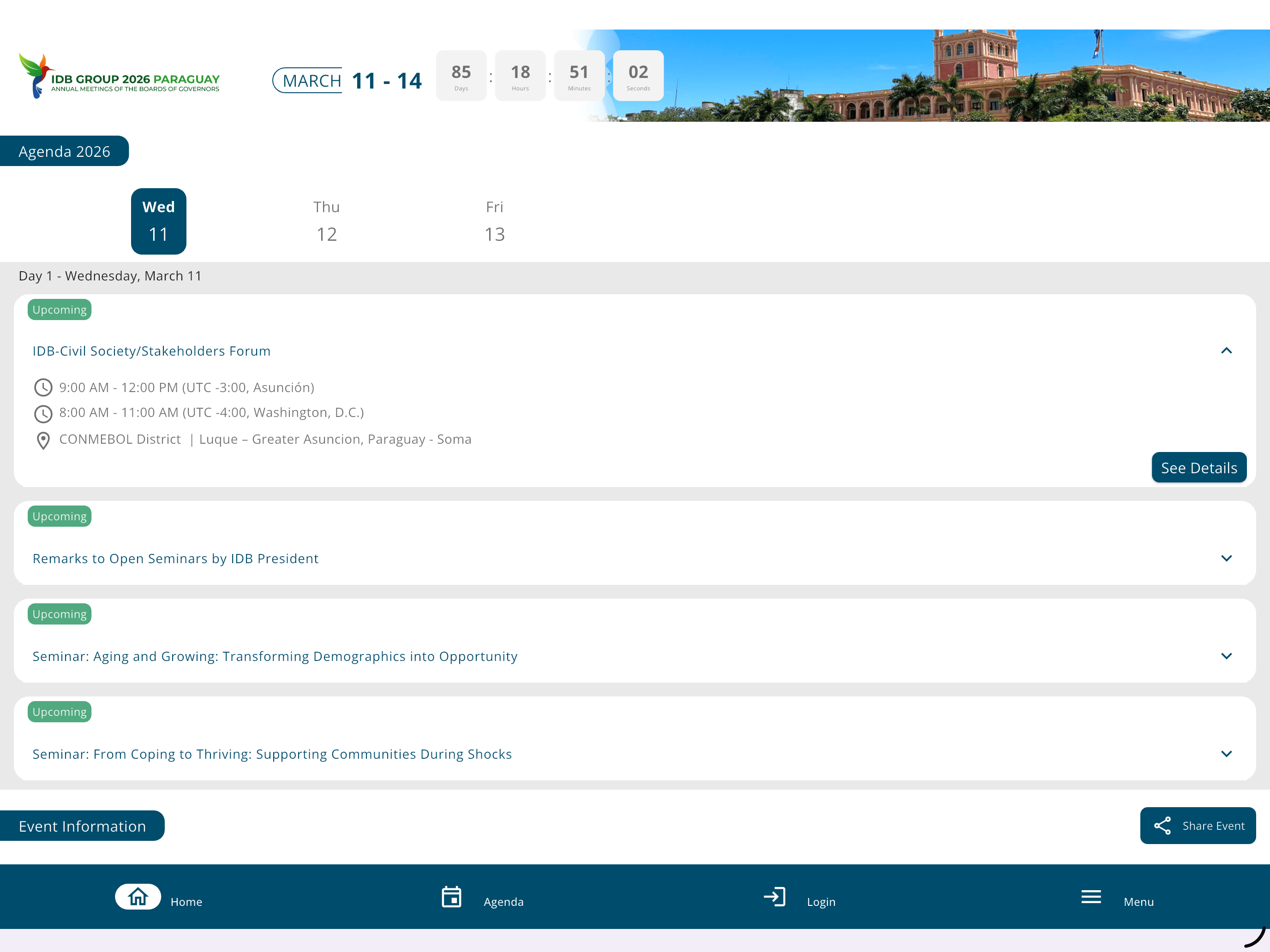
Task: Open the hamburger Menu icon
Action: pyautogui.click(x=1091, y=896)
